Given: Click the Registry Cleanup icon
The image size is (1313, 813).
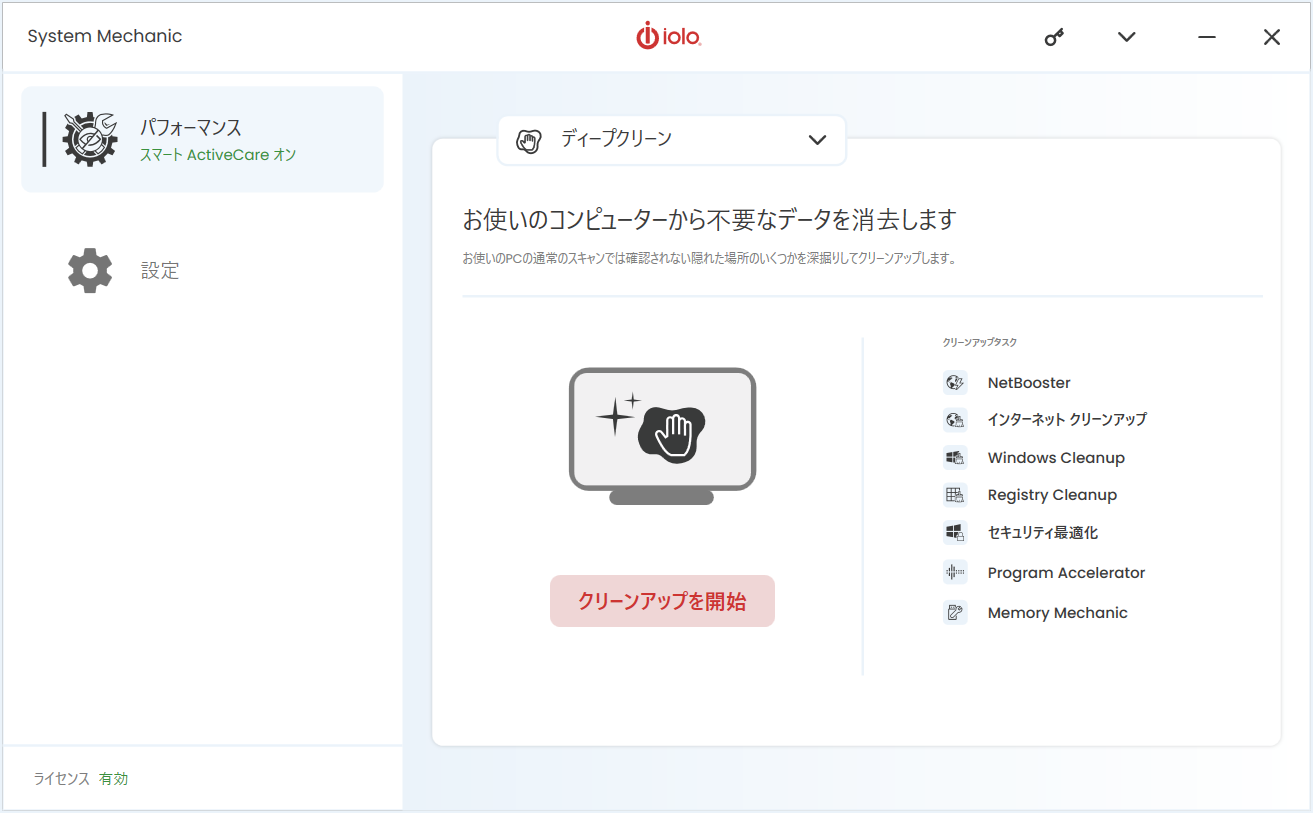Looking at the screenshot, I should point(955,494).
